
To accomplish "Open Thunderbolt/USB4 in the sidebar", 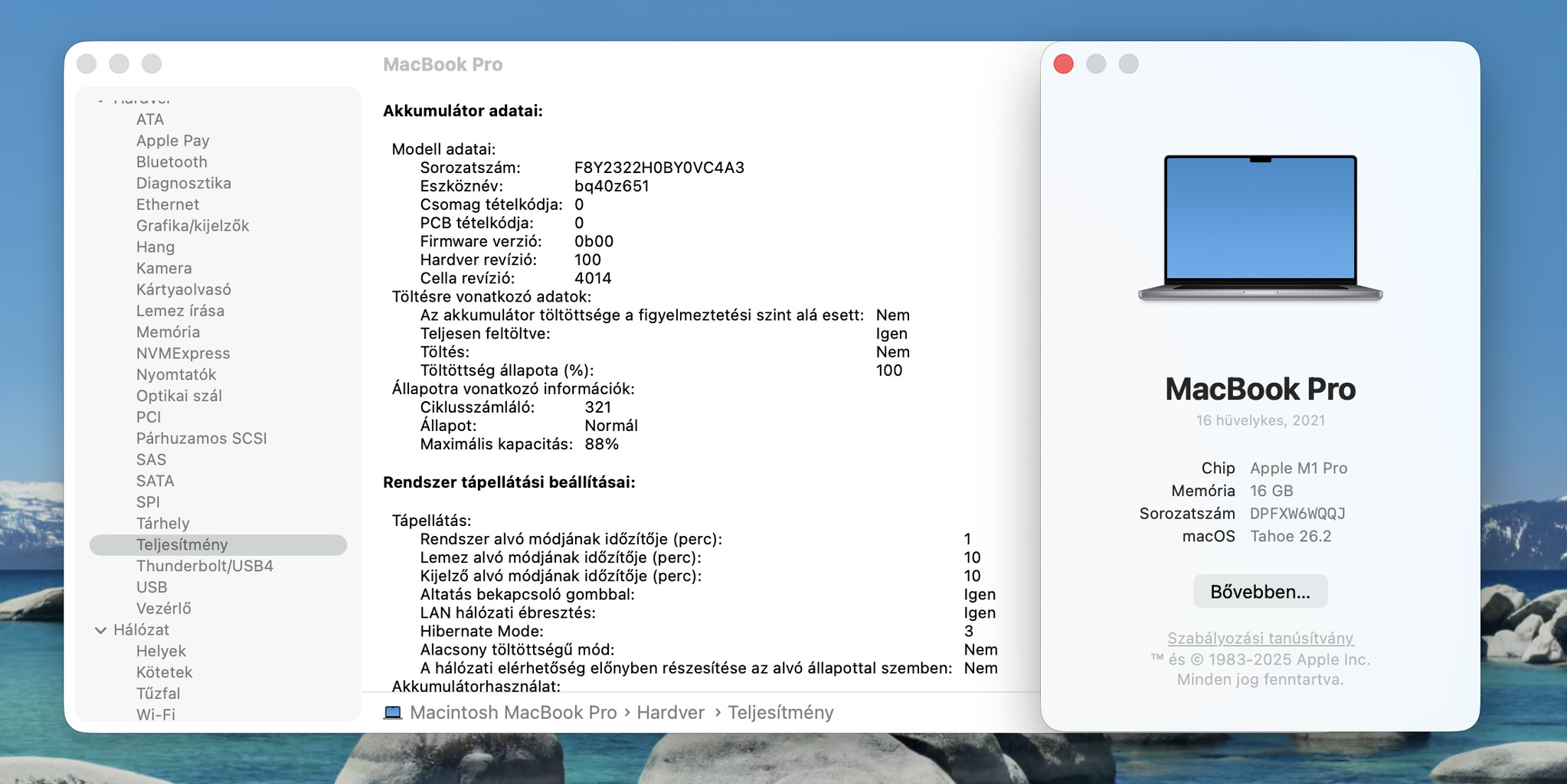I will point(204,567).
